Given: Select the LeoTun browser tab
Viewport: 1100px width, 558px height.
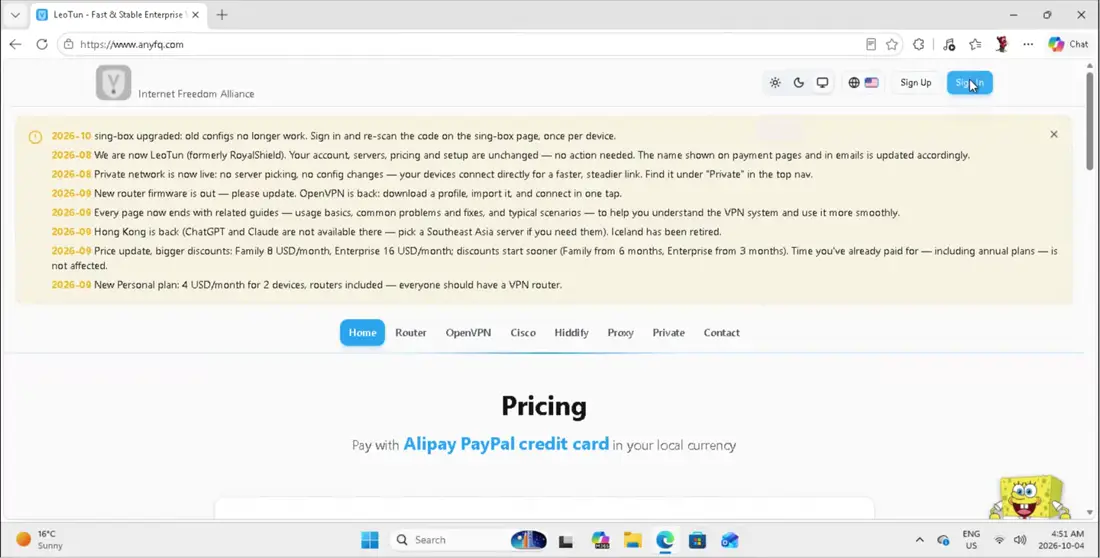Looking at the screenshot, I should 119,15.
